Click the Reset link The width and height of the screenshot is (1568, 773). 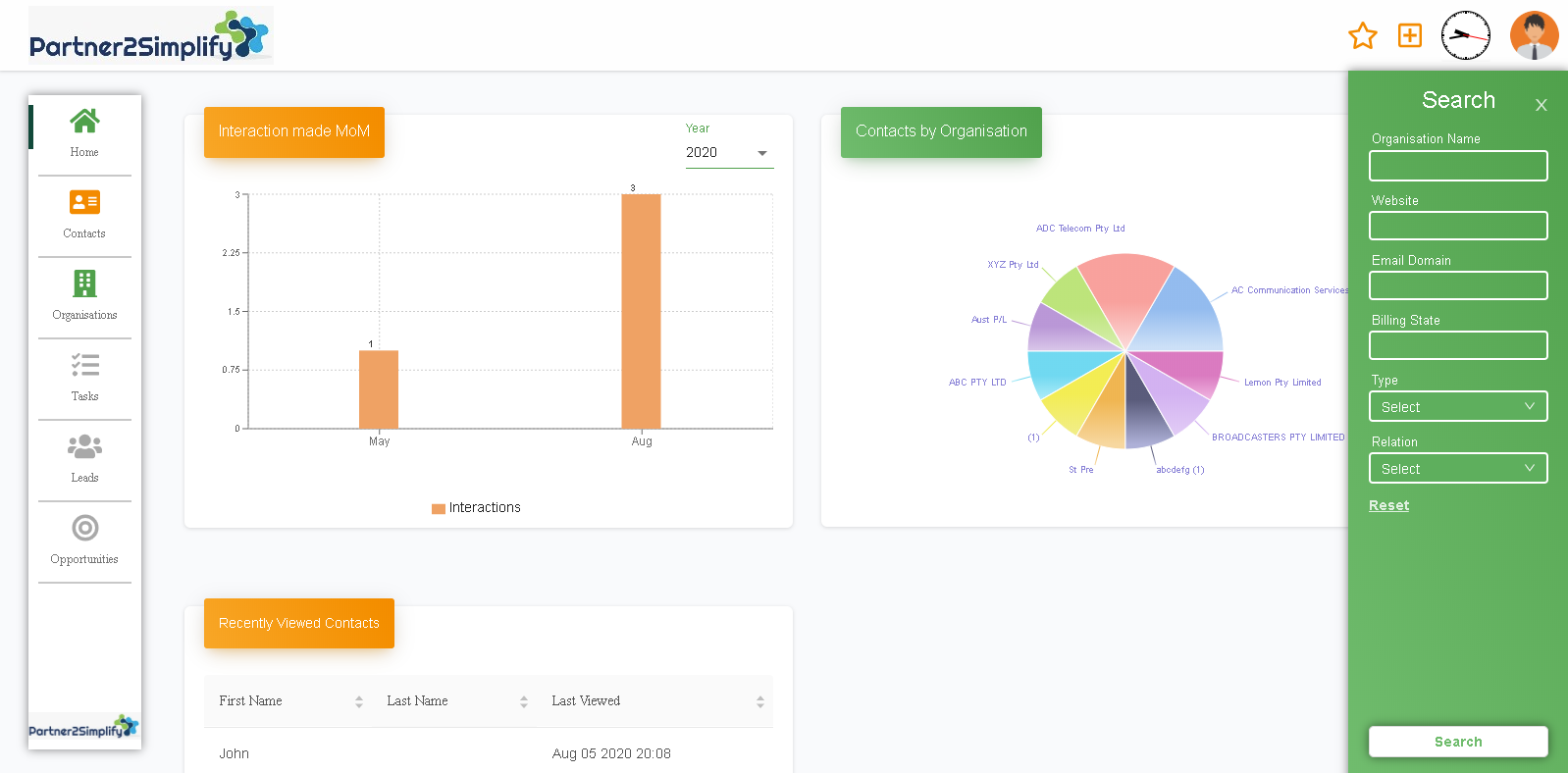tap(1388, 505)
